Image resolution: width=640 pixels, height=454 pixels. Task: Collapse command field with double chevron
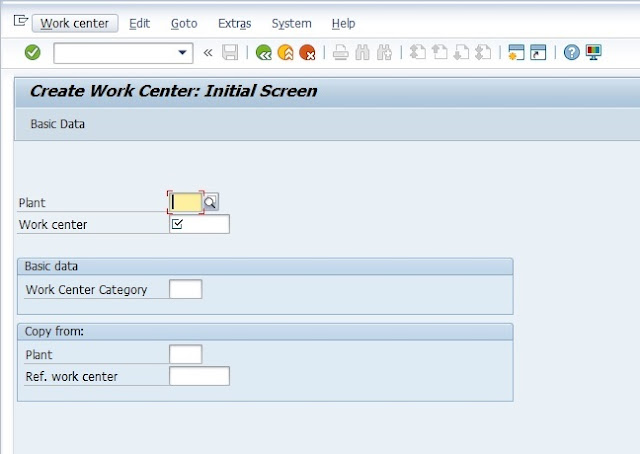[x=208, y=53]
